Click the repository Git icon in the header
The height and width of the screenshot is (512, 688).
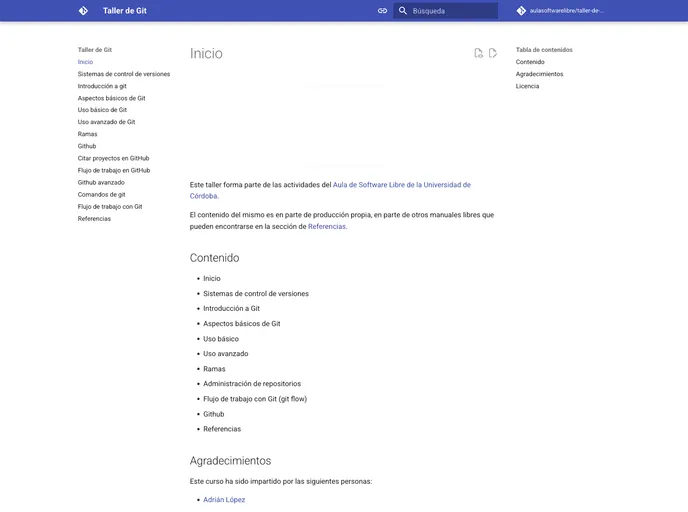click(521, 11)
